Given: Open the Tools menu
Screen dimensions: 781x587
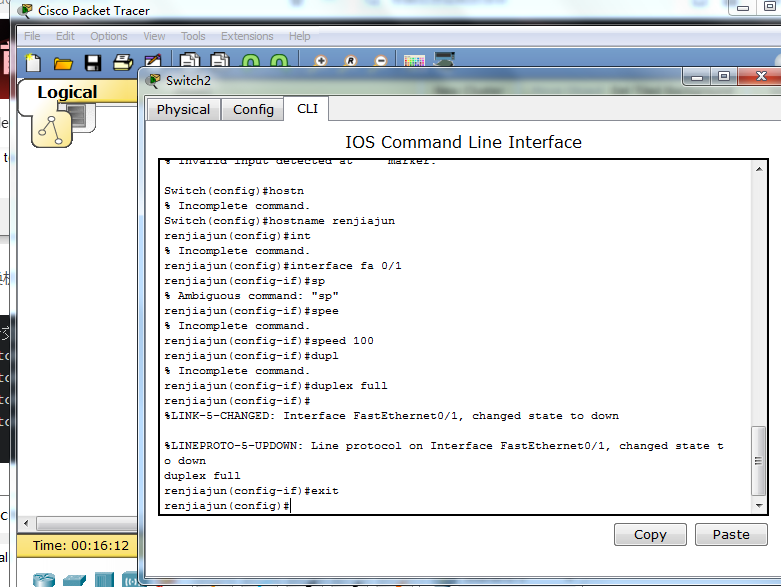Looking at the screenshot, I should (x=193, y=36).
